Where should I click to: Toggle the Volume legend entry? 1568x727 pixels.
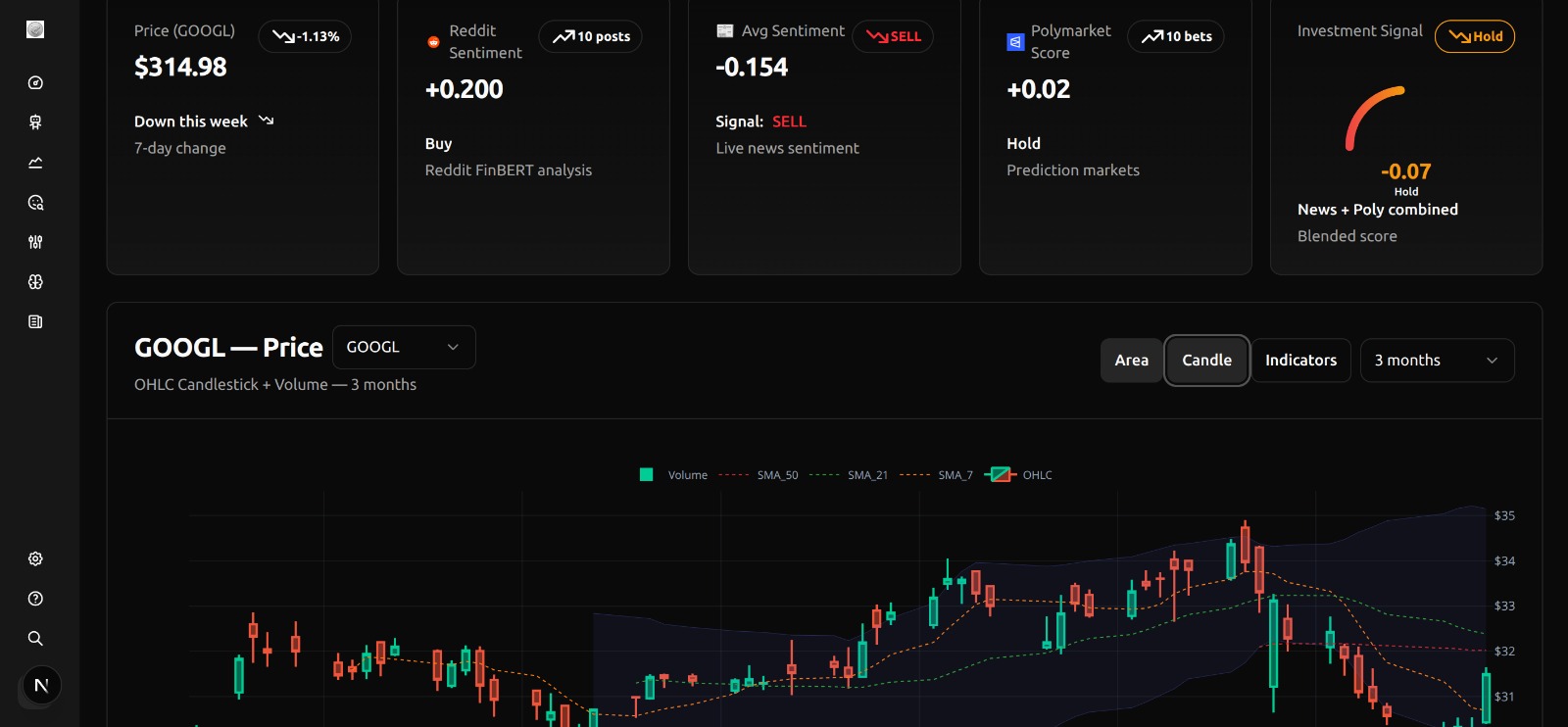pos(673,475)
